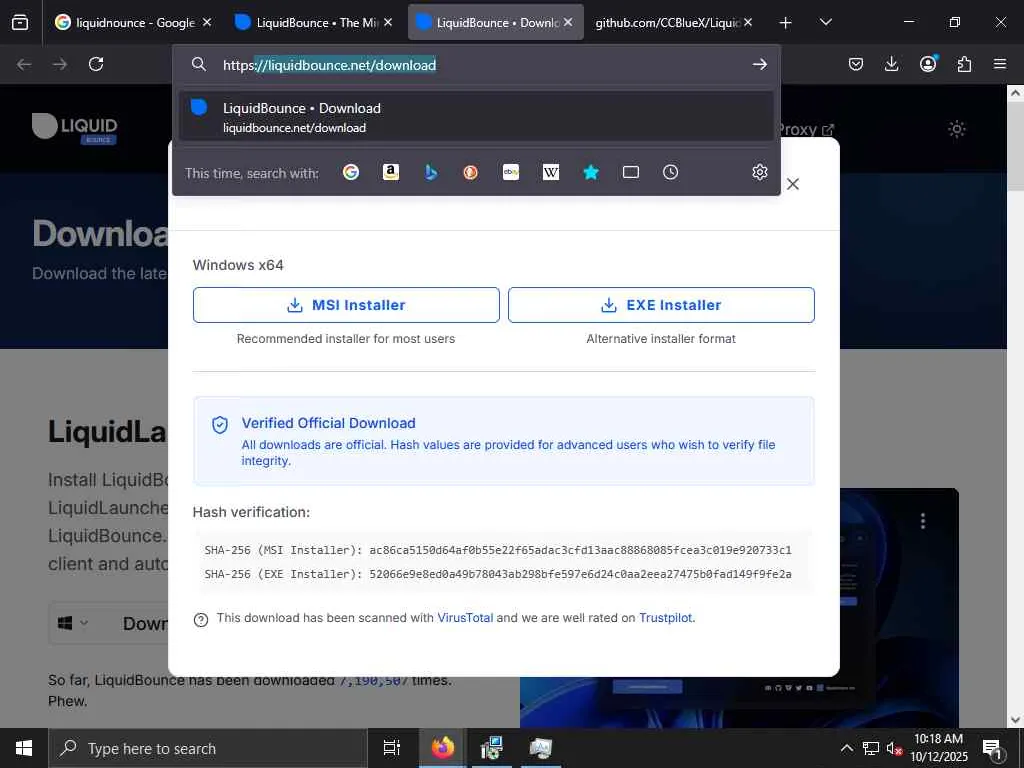
Task: Open the Windows Start menu
Action: tap(24, 748)
